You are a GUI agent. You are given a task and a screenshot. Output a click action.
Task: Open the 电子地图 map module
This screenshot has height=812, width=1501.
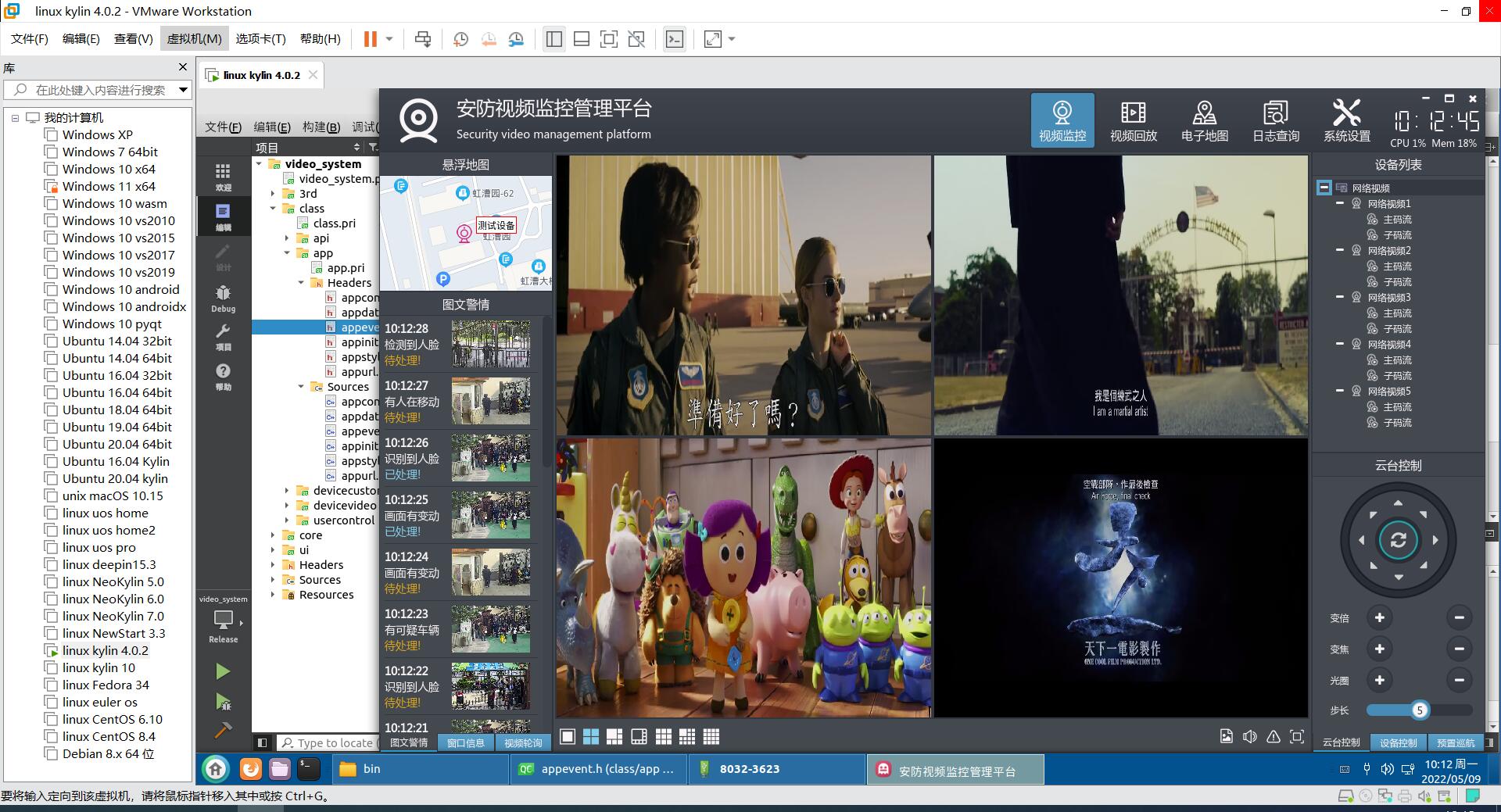pos(1204,120)
